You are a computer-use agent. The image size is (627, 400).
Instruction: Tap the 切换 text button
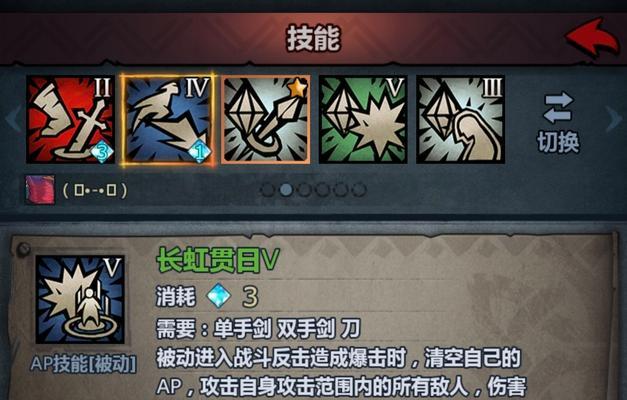pyautogui.click(x=558, y=142)
